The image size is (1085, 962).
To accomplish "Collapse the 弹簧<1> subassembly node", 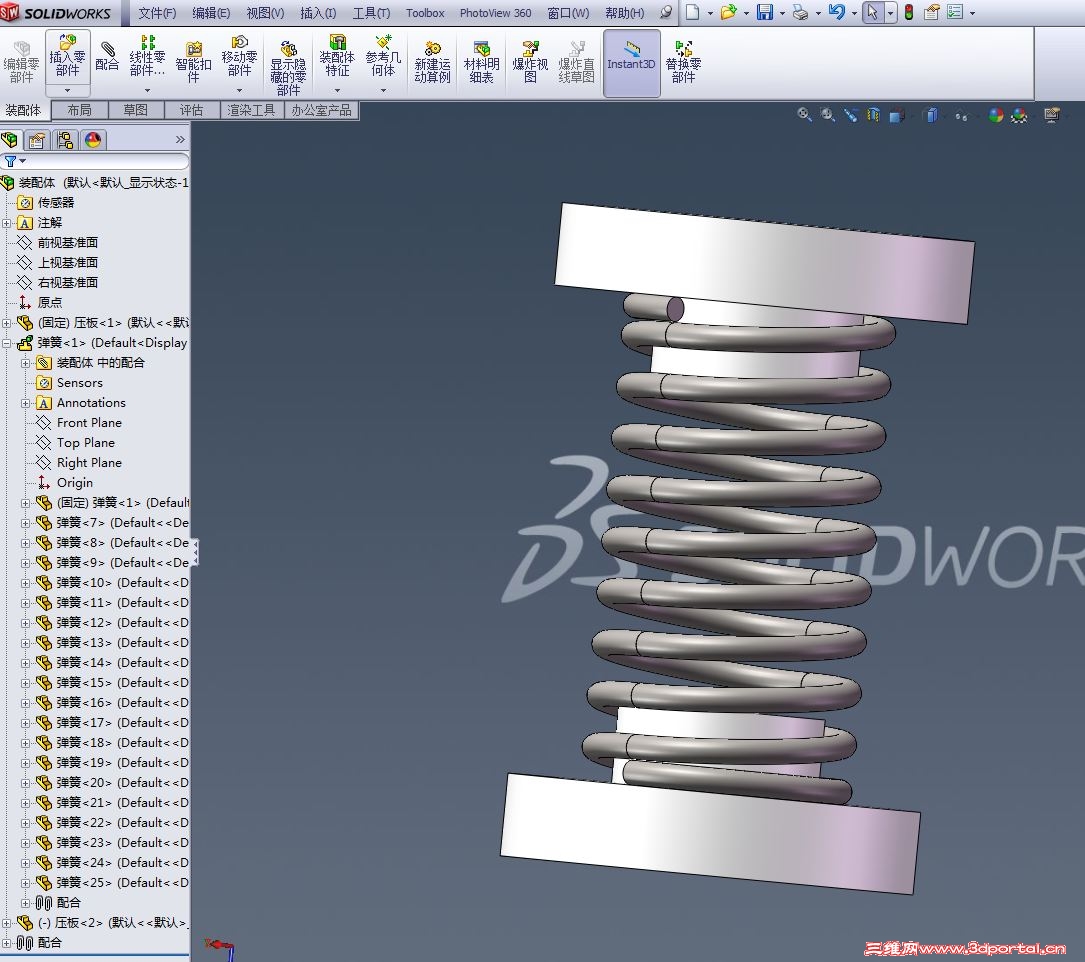I will tap(7, 343).
